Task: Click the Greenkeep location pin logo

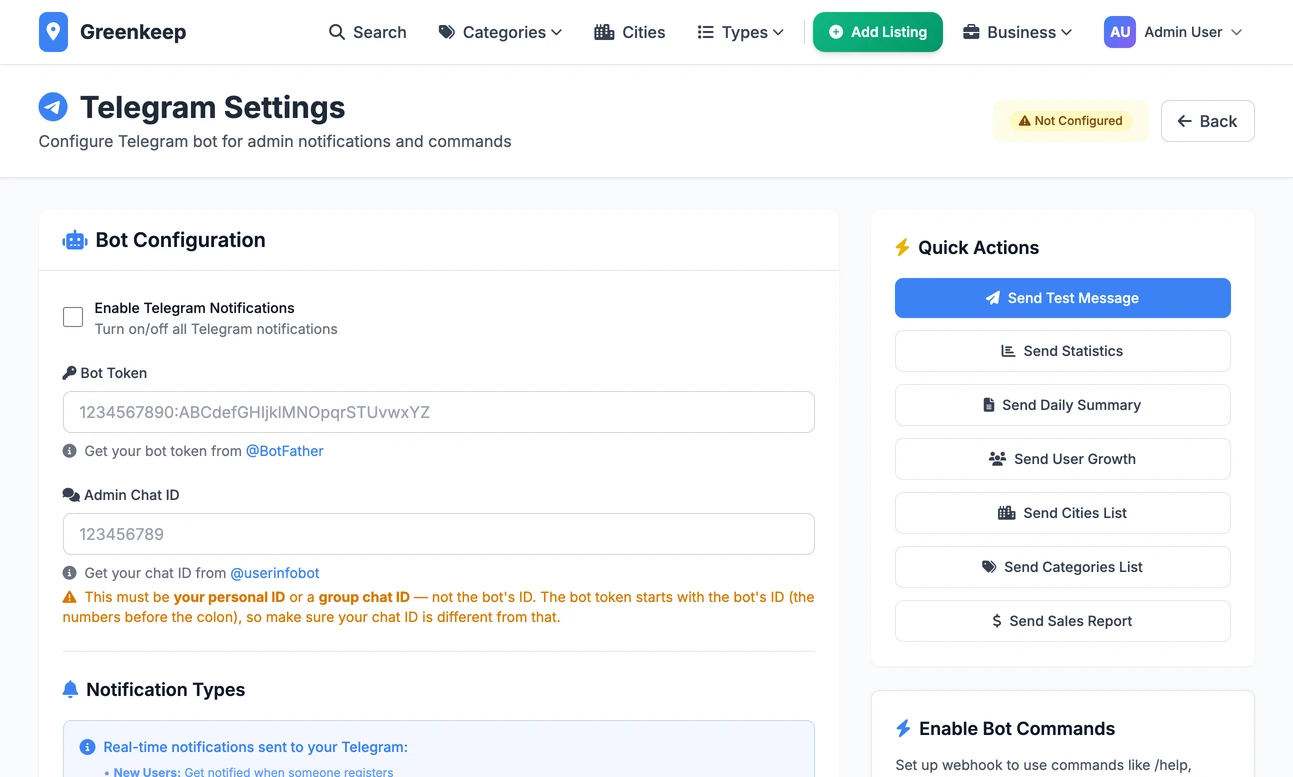Action: [53, 32]
